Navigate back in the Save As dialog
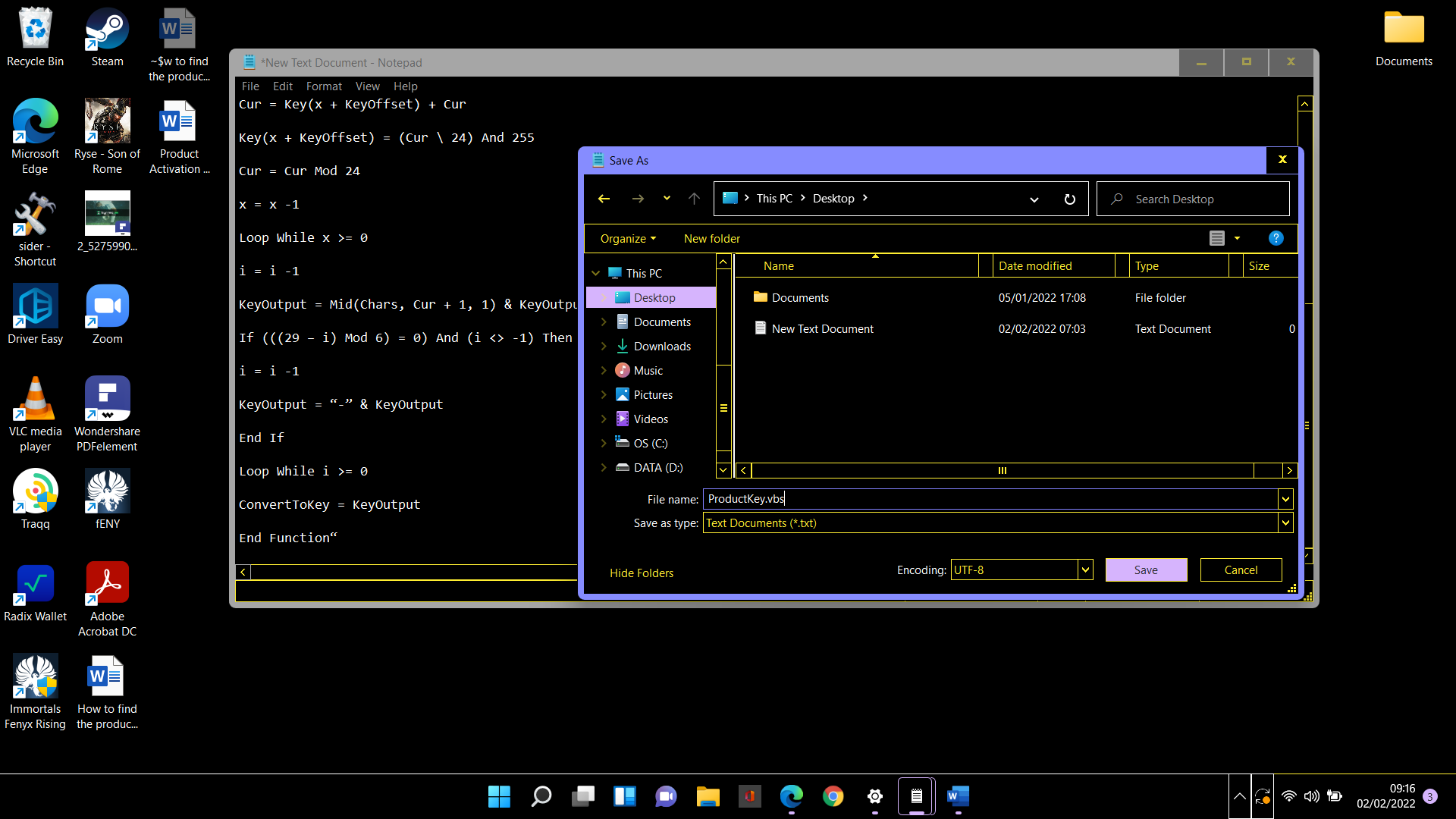 click(x=604, y=198)
